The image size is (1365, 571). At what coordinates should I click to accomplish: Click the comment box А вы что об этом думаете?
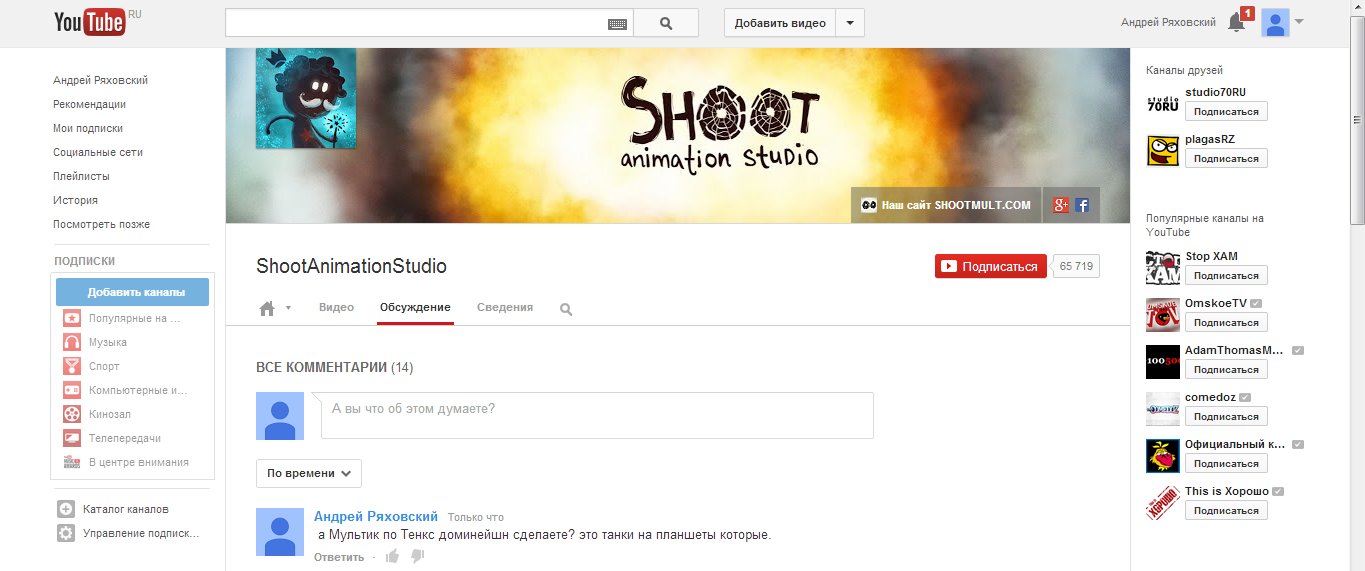(597, 415)
